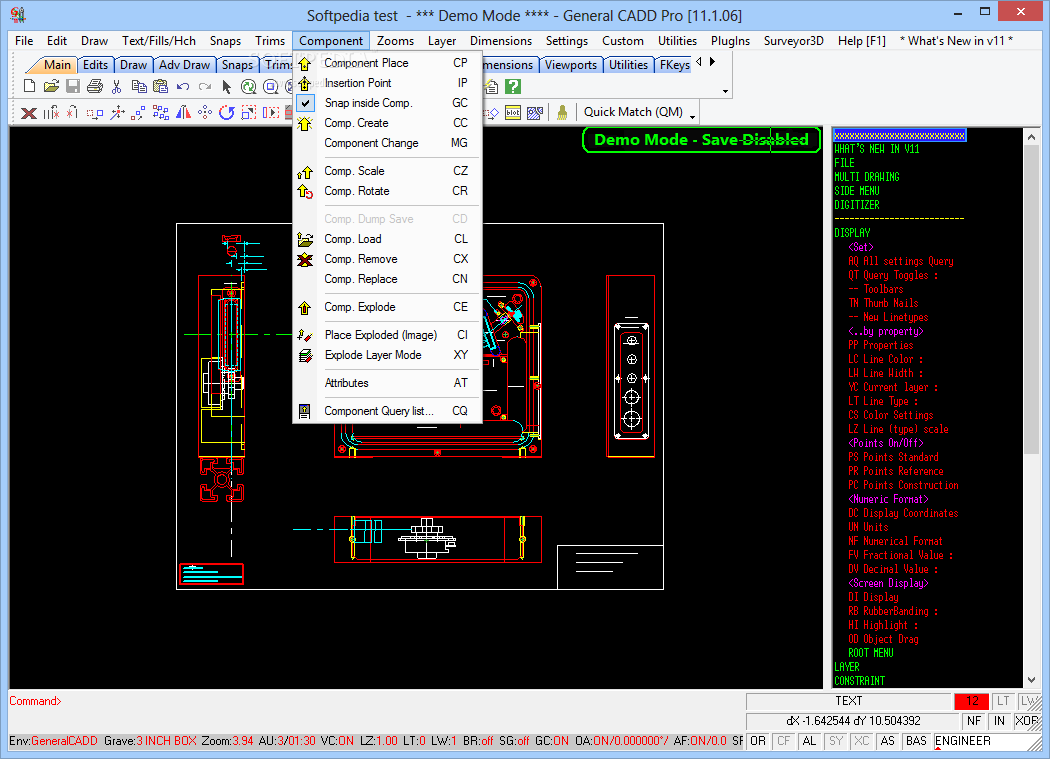The image size is (1050, 759).
Task: Choose Attributes from Component menu
Action: (x=388, y=383)
